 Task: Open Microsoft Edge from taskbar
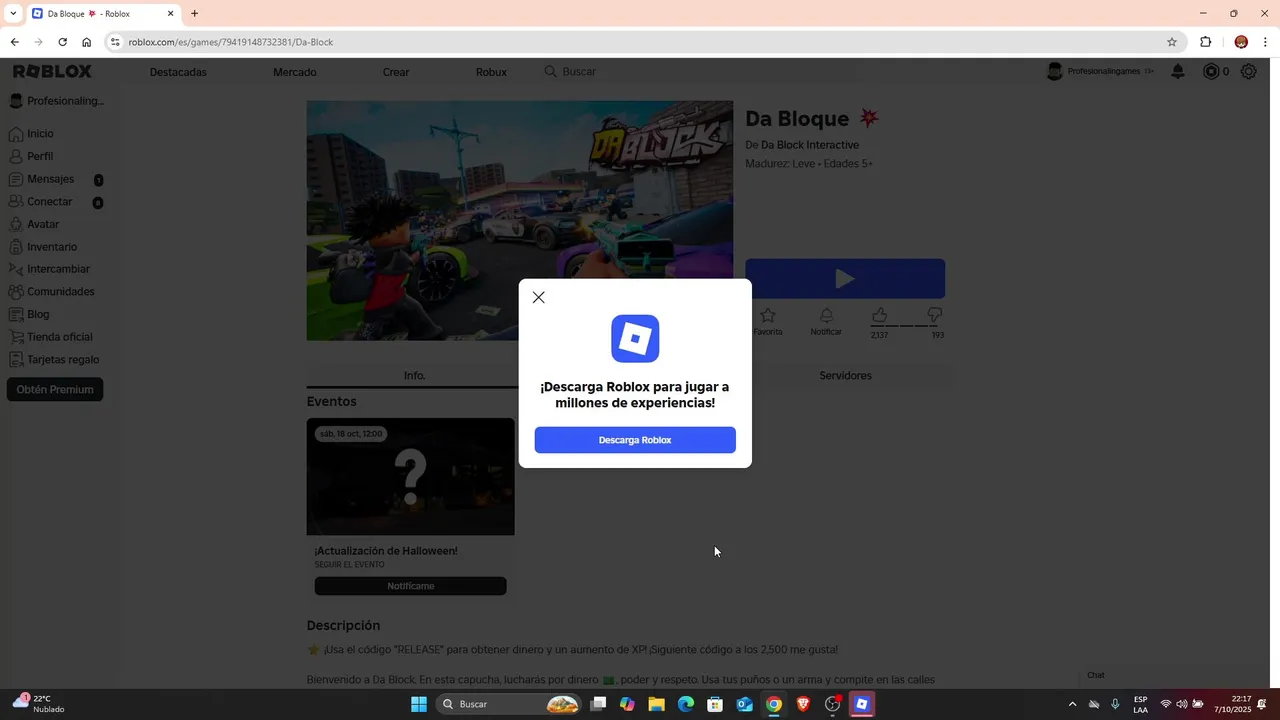[686, 704]
